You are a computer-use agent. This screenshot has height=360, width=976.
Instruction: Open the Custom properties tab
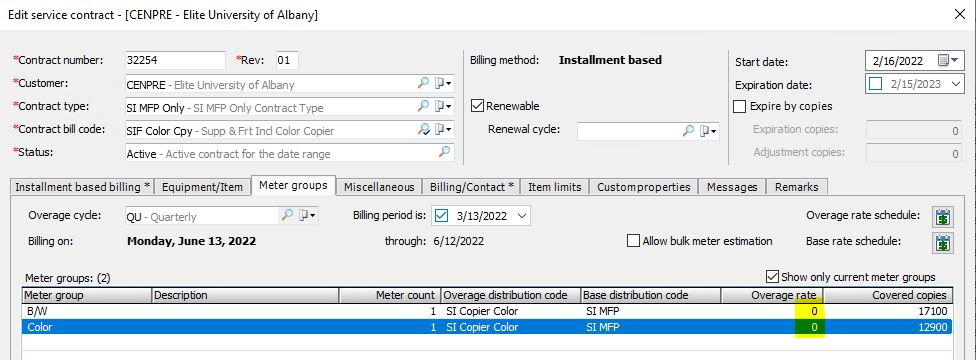(x=643, y=187)
